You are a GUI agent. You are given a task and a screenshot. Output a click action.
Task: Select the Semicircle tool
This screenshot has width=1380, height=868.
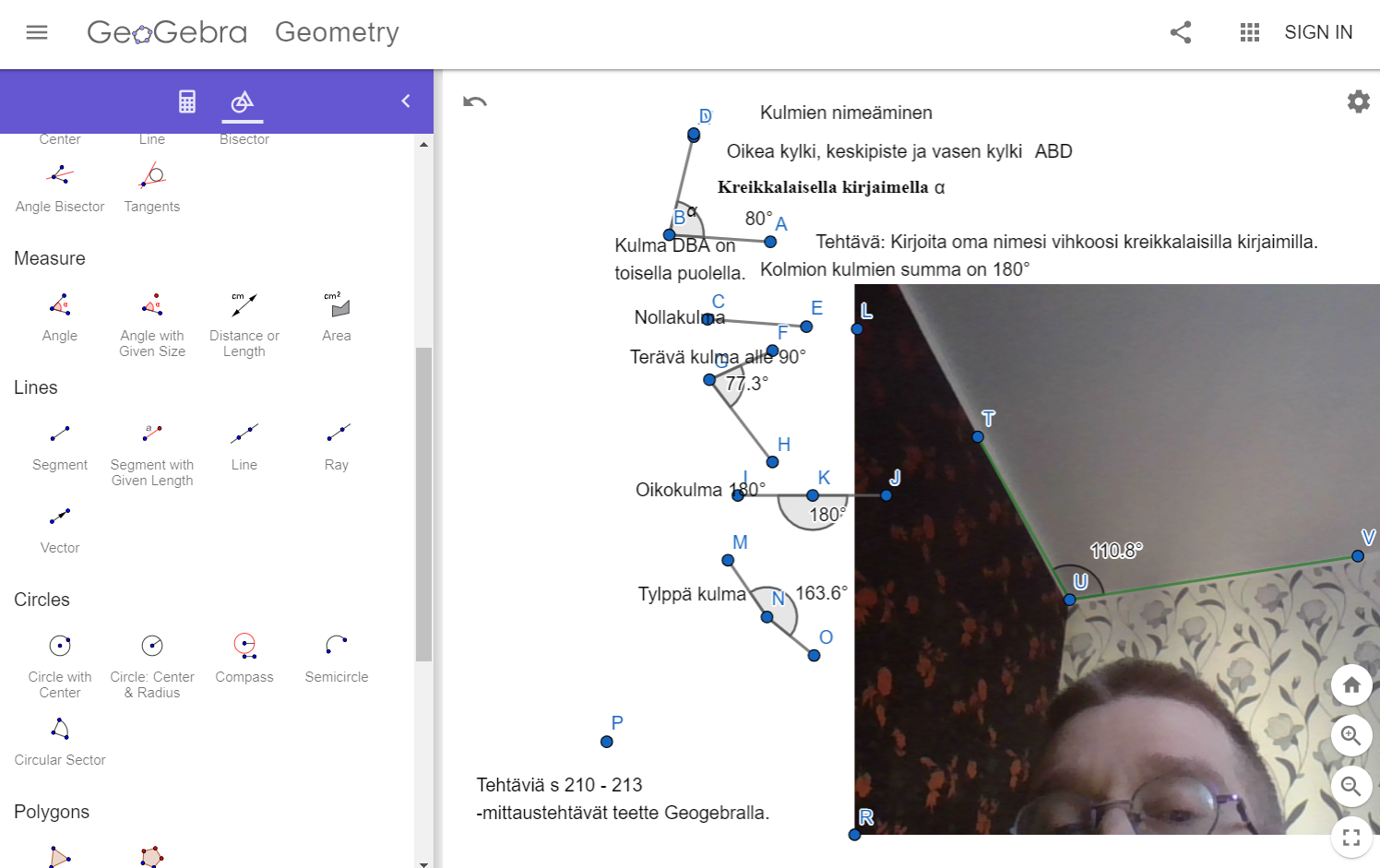pyautogui.click(x=337, y=657)
